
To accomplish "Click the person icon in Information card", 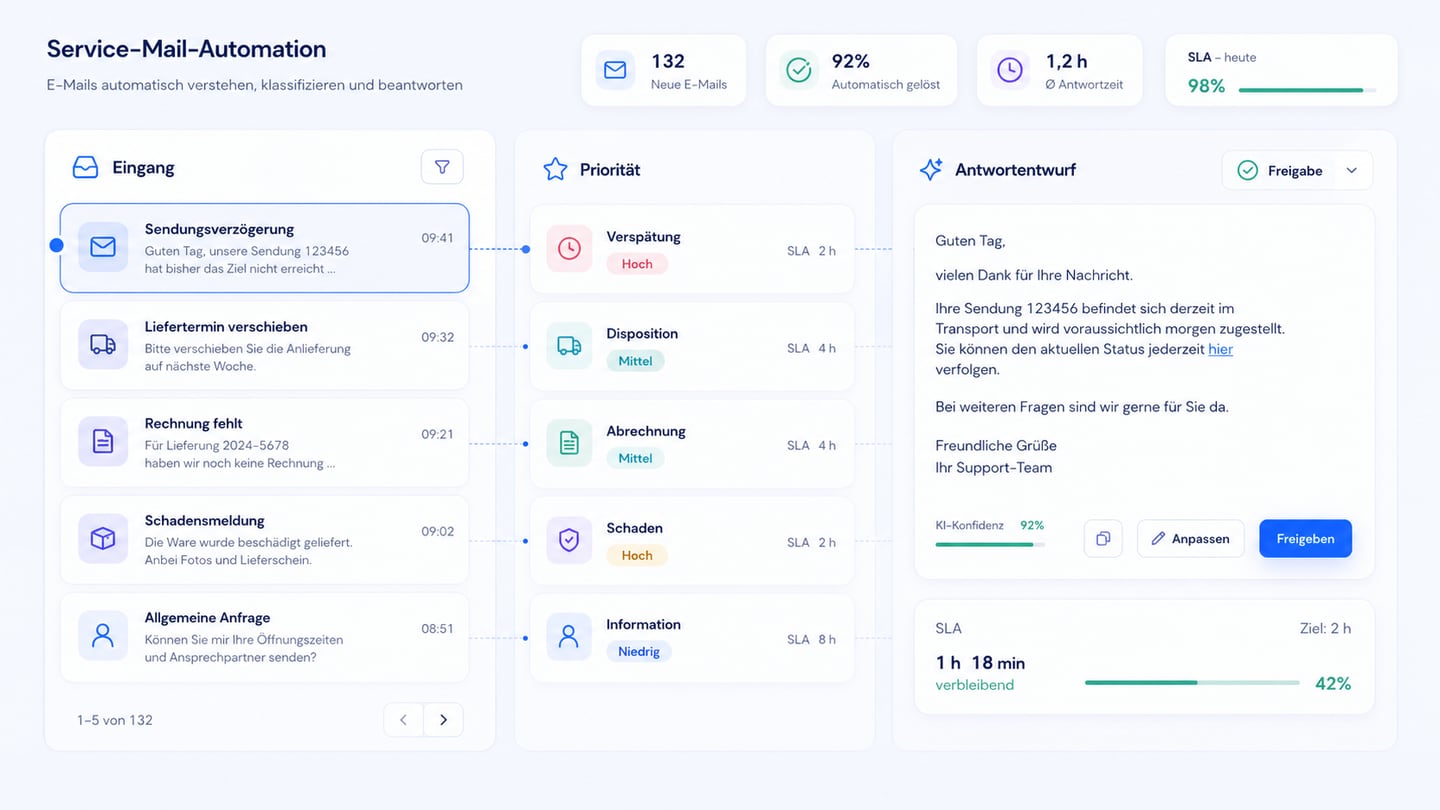I will coord(569,637).
